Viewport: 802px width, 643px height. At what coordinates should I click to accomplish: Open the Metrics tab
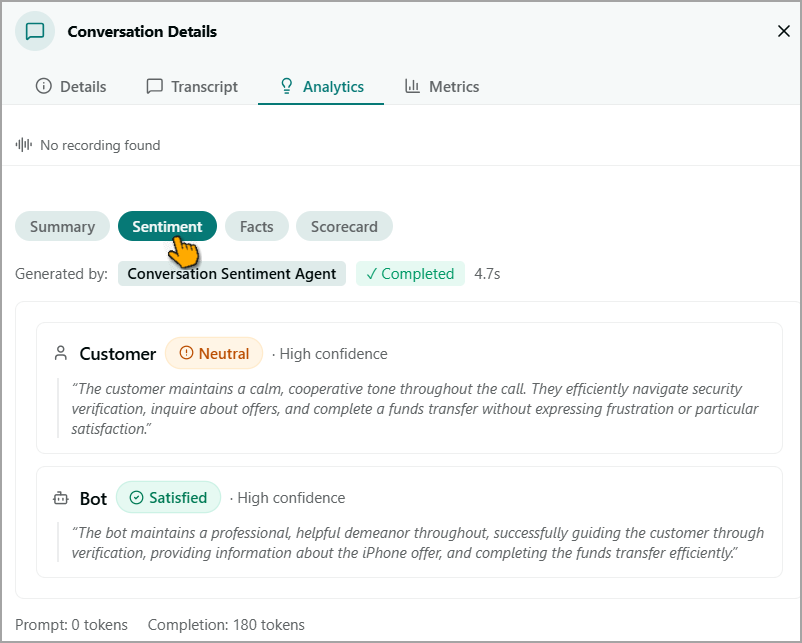tap(442, 86)
